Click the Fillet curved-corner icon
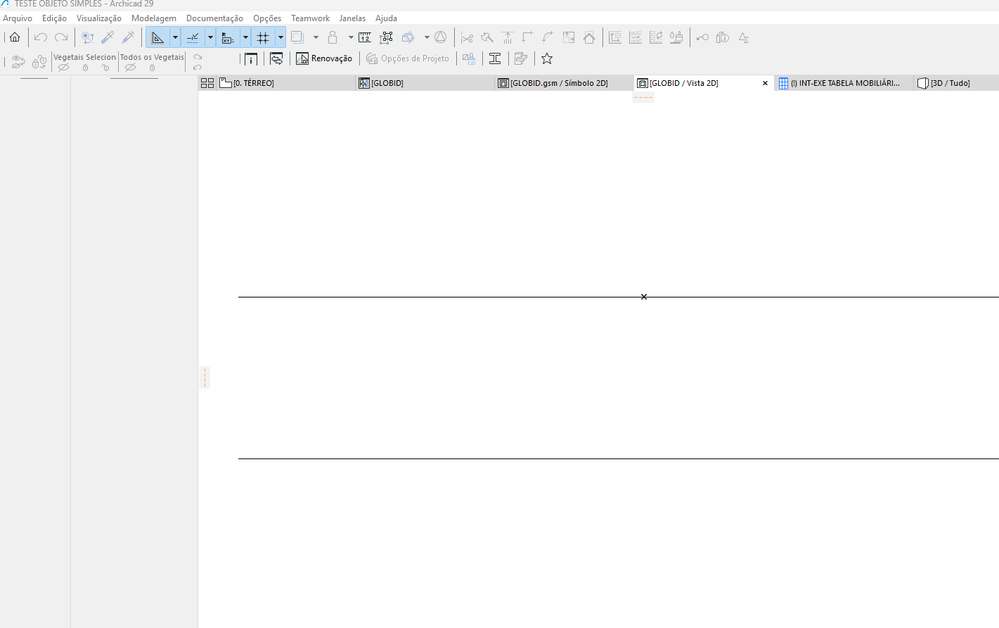The width and height of the screenshot is (999, 628). pyautogui.click(x=548, y=38)
